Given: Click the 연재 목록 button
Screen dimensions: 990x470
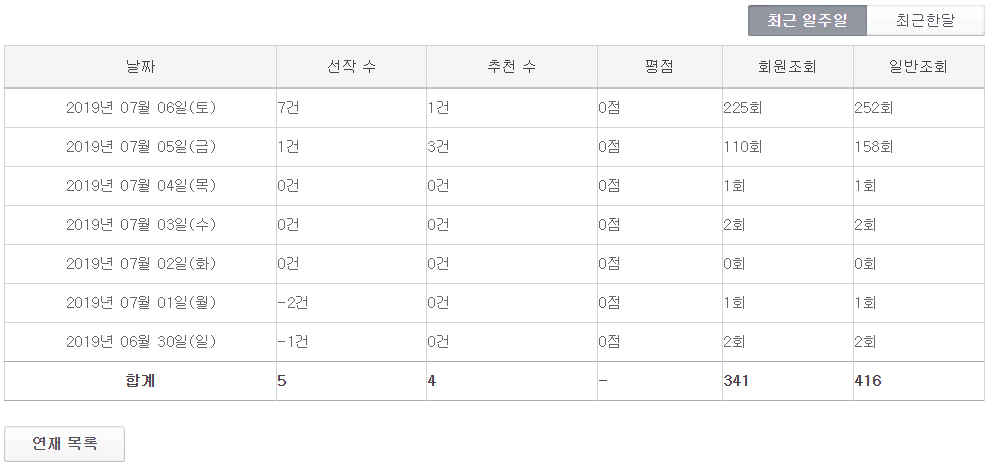Looking at the screenshot, I should (x=65, y=444).
